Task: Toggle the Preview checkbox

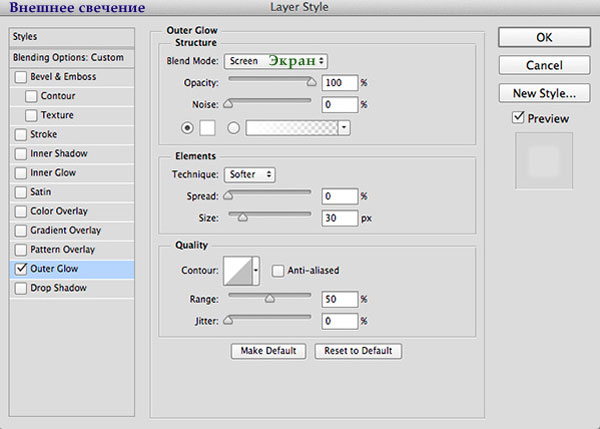Action: point(518,117)
